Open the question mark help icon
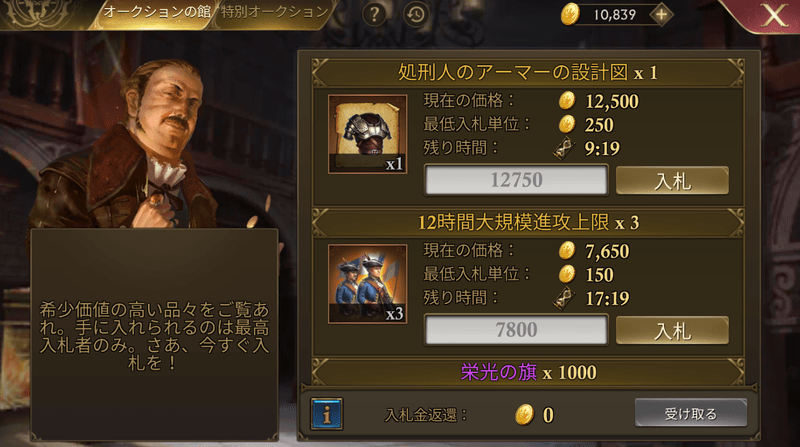The width and height of the screenshot is (800, 447). pyautogui.click(x=374, y=14)
